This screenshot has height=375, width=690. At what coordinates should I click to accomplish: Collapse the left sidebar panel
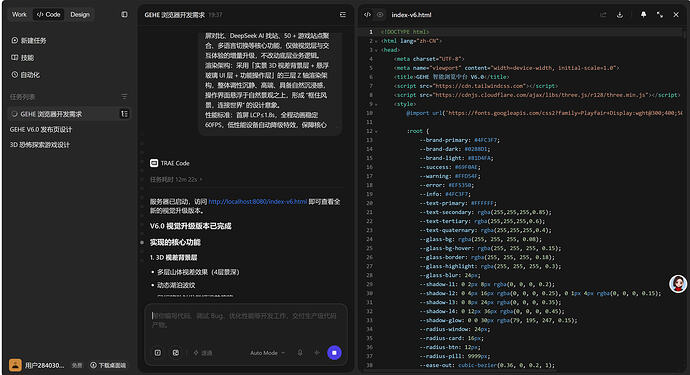(124, 15)
